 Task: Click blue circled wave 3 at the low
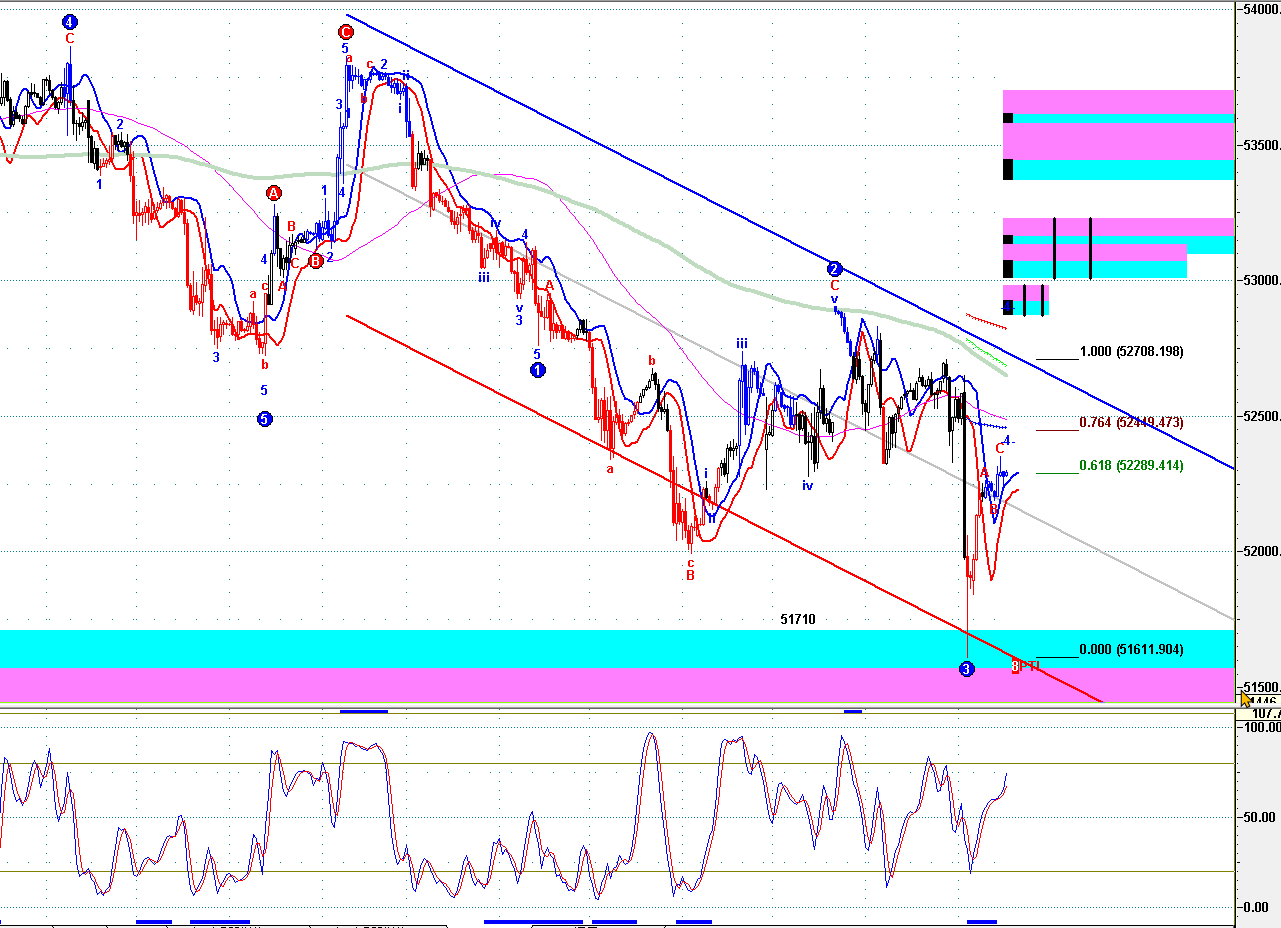[x=966, y=668]
